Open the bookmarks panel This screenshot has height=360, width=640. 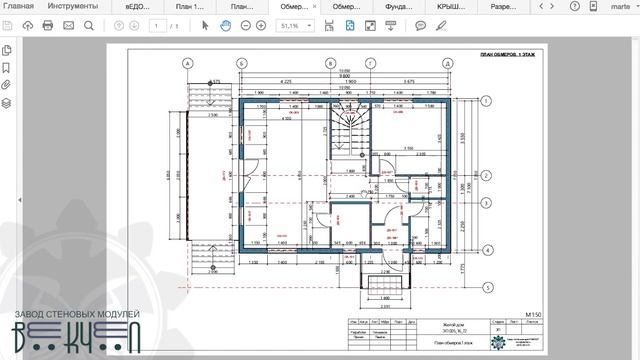(x=6, y=68)
